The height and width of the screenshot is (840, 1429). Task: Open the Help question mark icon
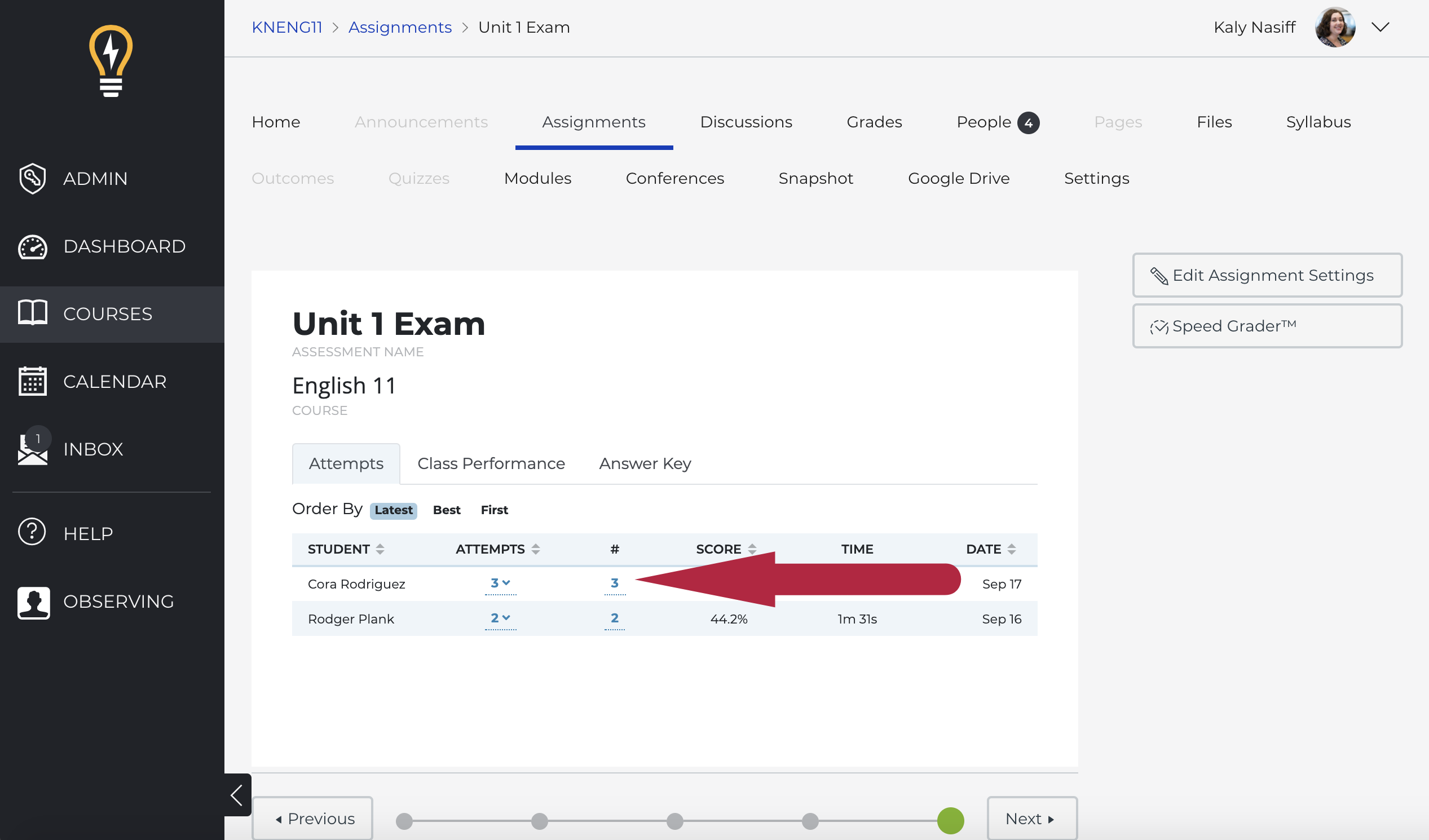click(32, 532)
